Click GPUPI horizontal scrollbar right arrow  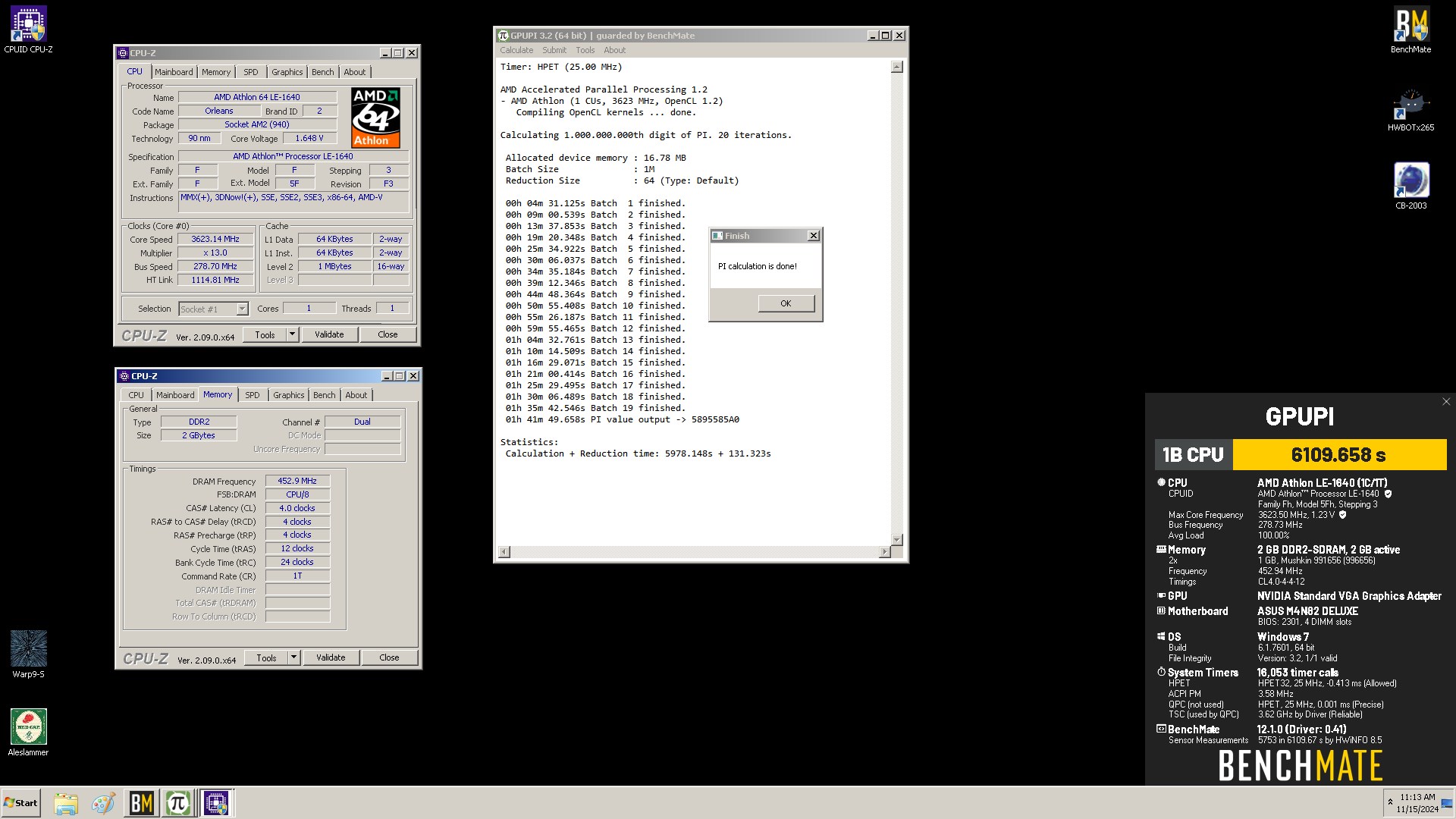(884, 551)
